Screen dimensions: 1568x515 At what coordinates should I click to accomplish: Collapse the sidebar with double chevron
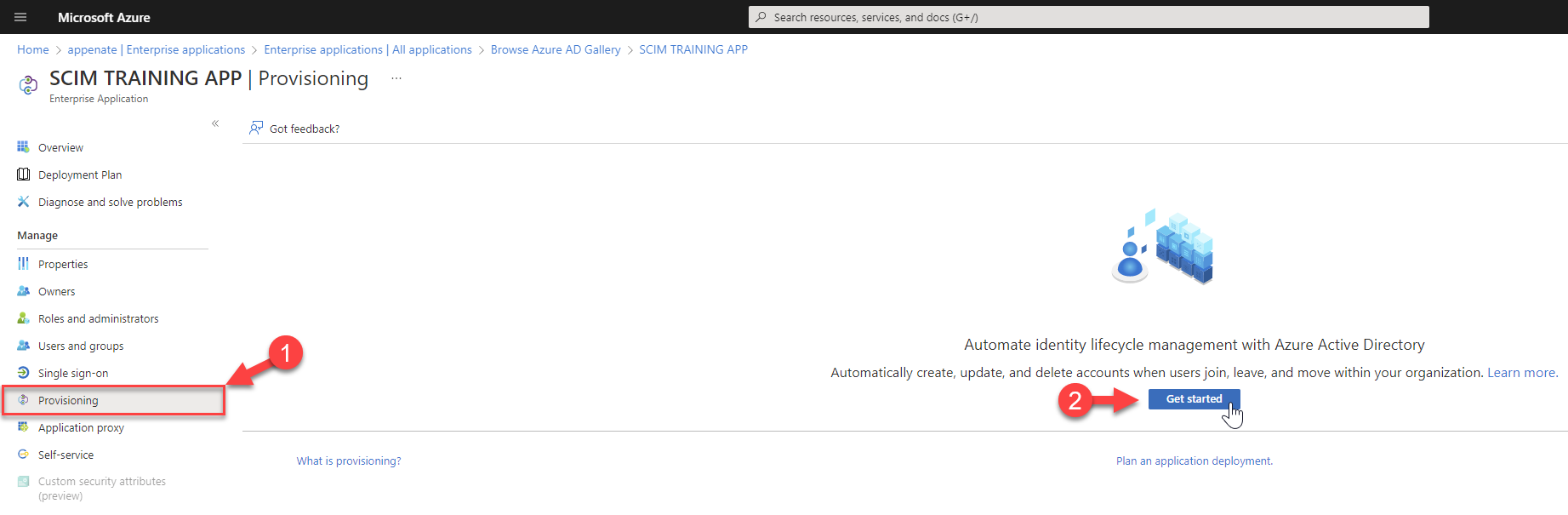tap(215, 123)
